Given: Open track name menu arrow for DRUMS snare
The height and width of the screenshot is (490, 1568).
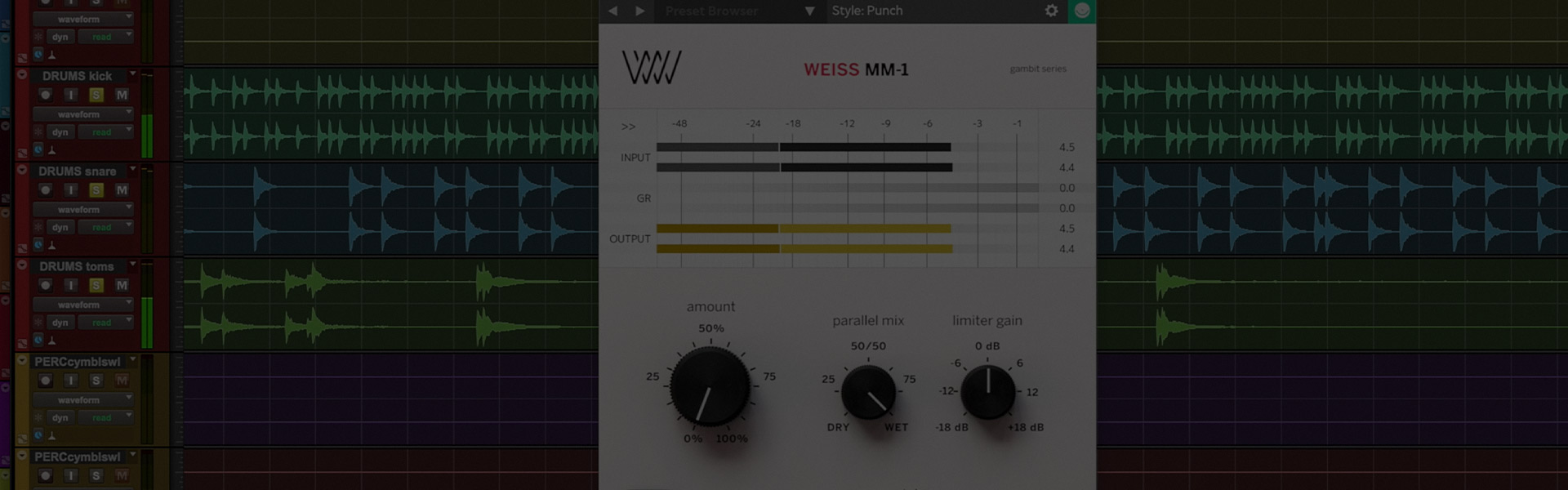Looking at the screenshot, I should point(133,170).
